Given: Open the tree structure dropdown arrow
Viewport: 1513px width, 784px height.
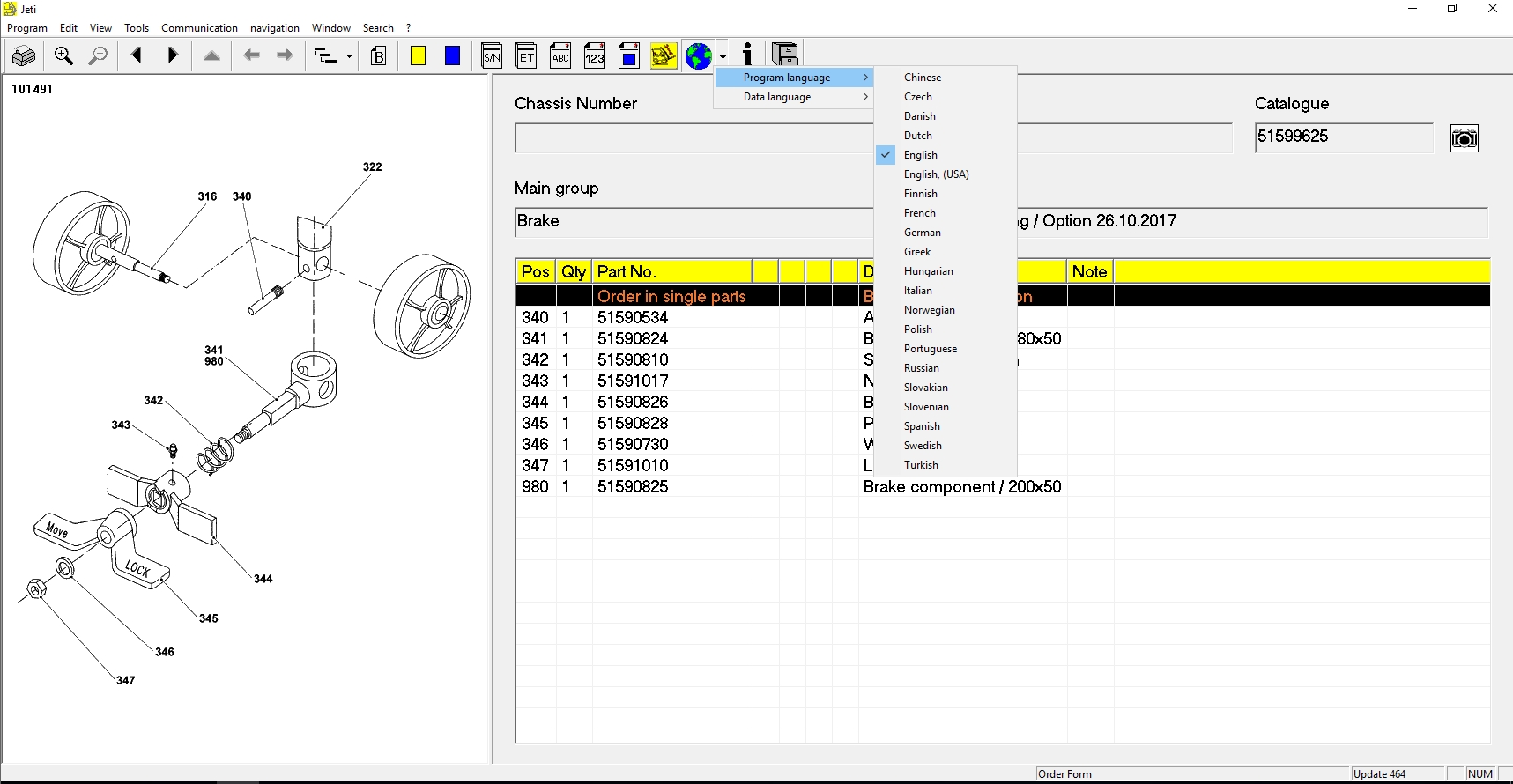Looking at the screenshot, I should [349, 56].
